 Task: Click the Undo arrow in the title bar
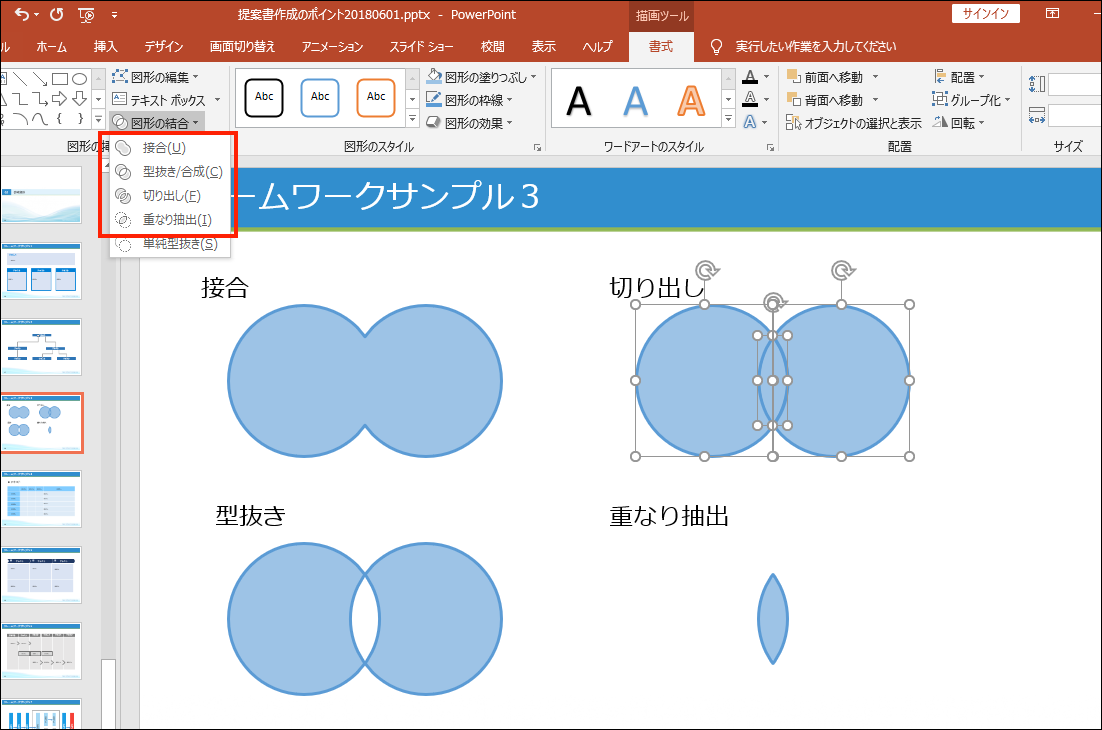coord(21,14)
